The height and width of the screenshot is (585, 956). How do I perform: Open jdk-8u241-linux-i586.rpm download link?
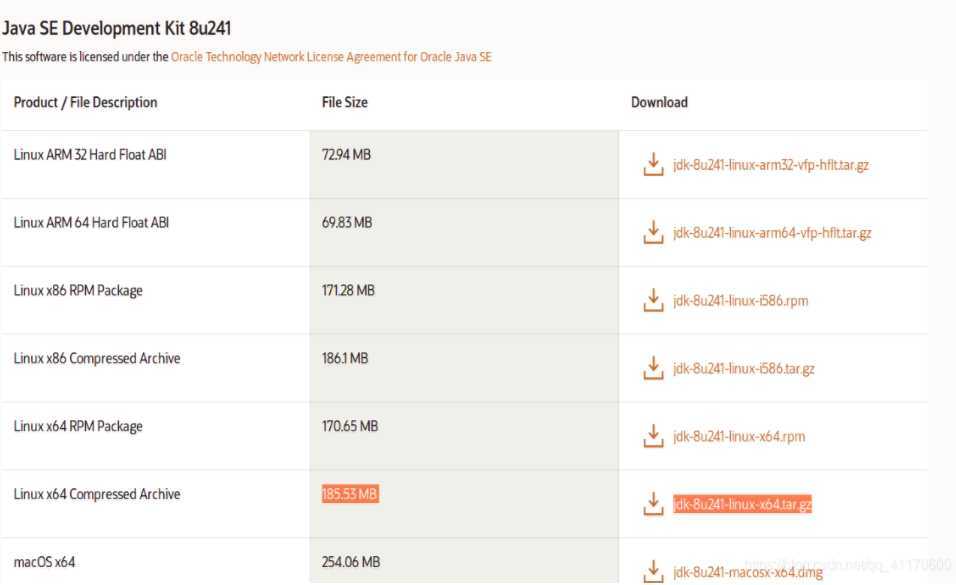point(740,301)
